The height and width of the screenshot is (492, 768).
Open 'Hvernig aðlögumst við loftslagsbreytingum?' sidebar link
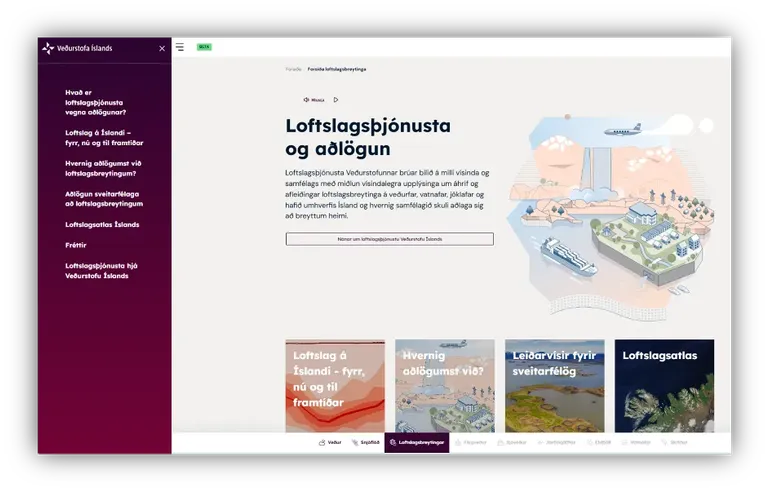(x=103, y=169)
